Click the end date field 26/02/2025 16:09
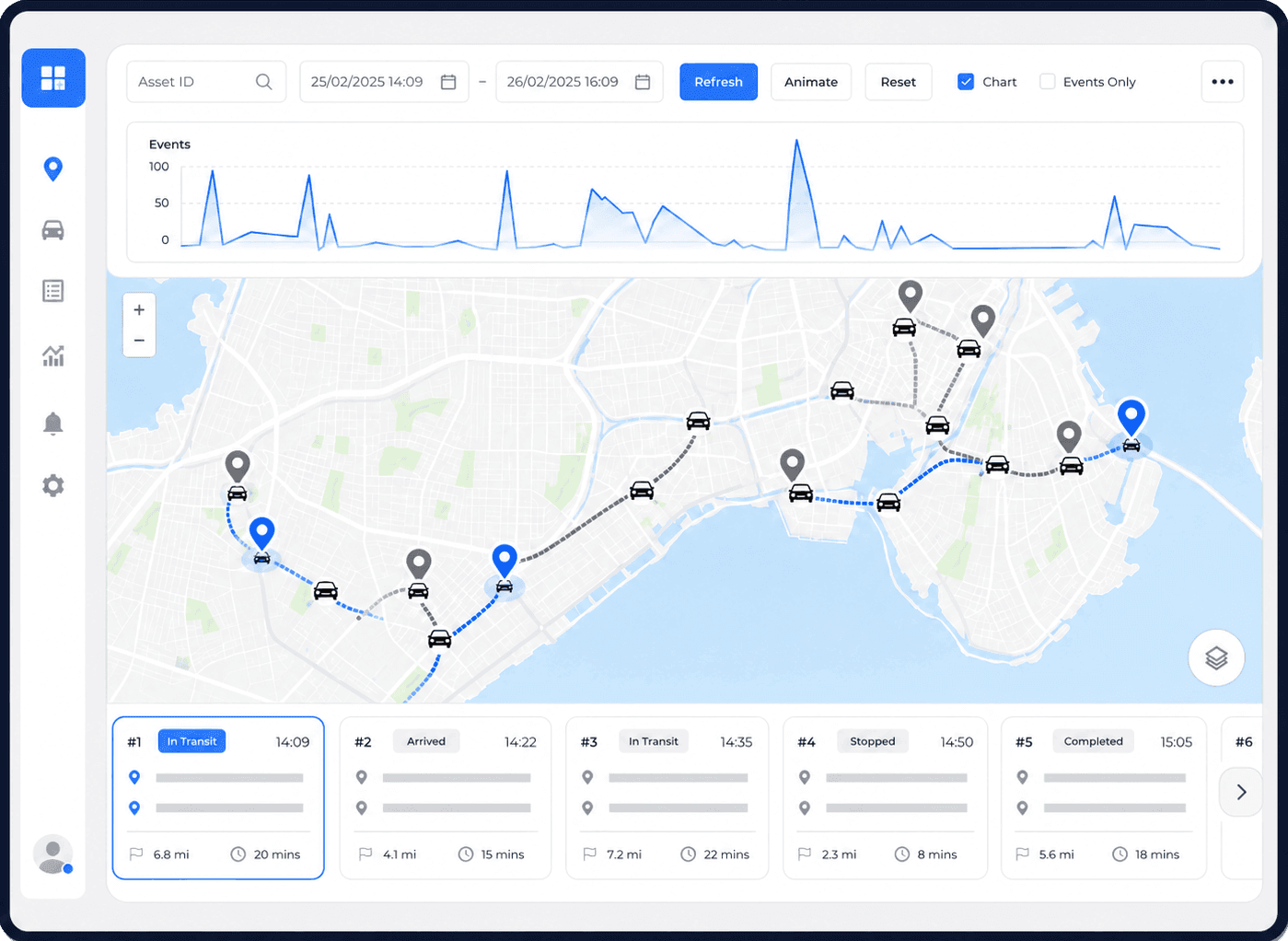This screenshot has height=941, width=1288. coord(579,82)
